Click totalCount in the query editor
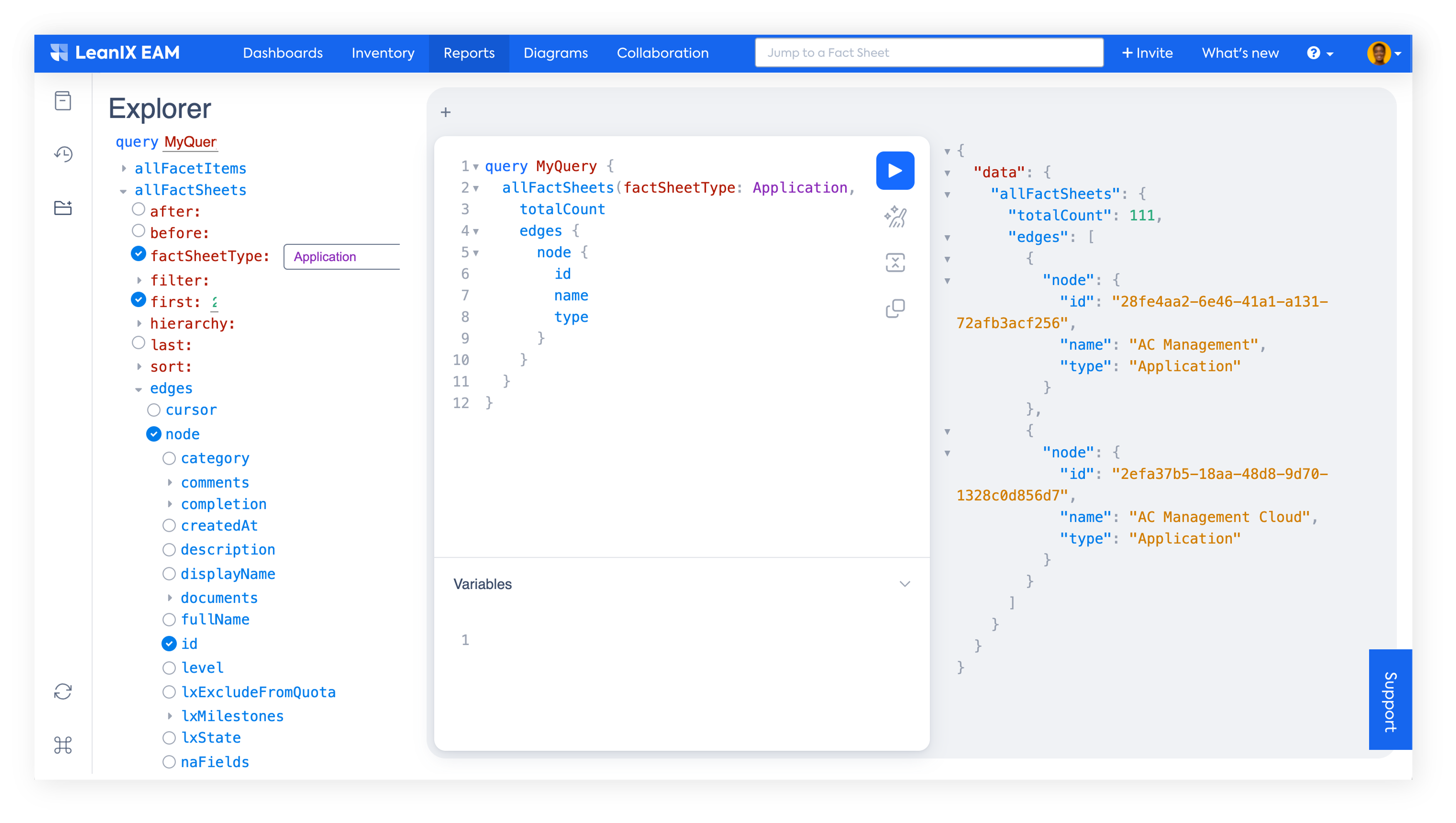The width and height of the screenshot is (1456, 823). coord(562,209)
